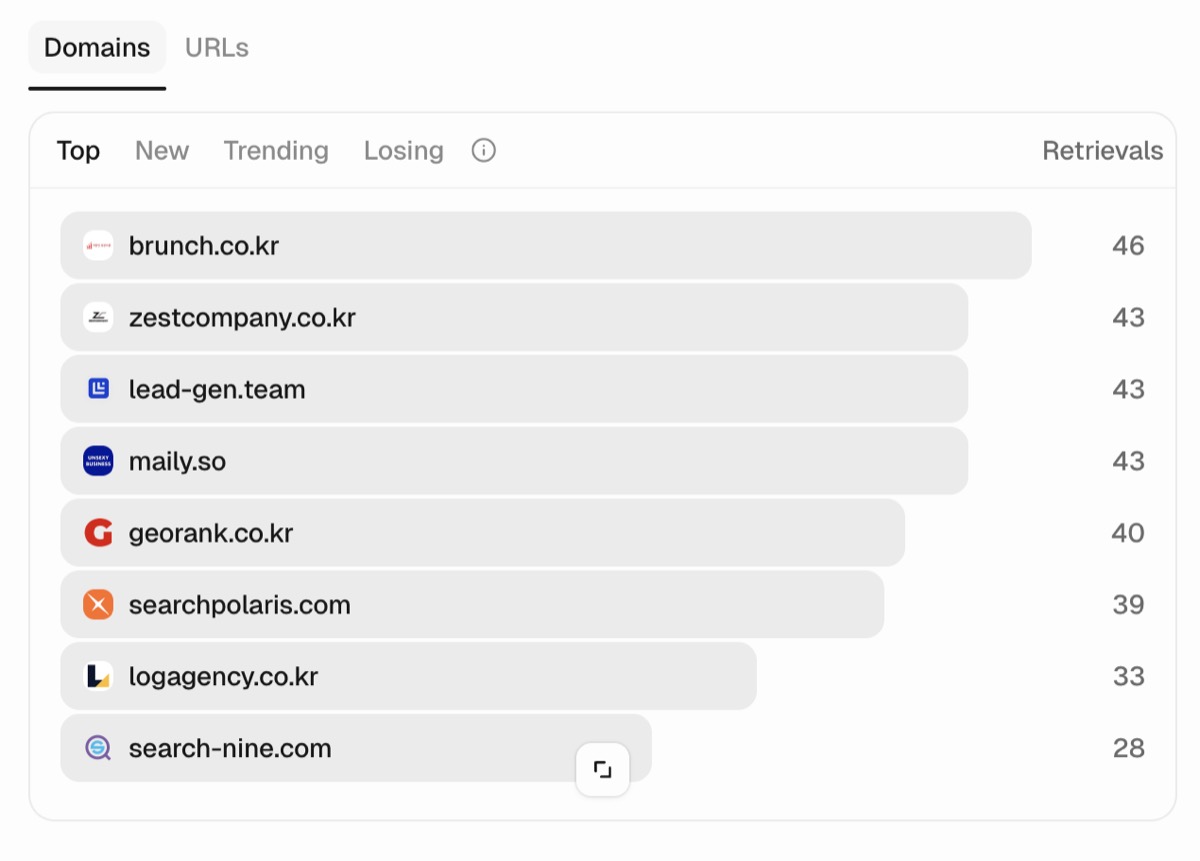Select the Top domains filter
1200x861 pixels.
78,151
